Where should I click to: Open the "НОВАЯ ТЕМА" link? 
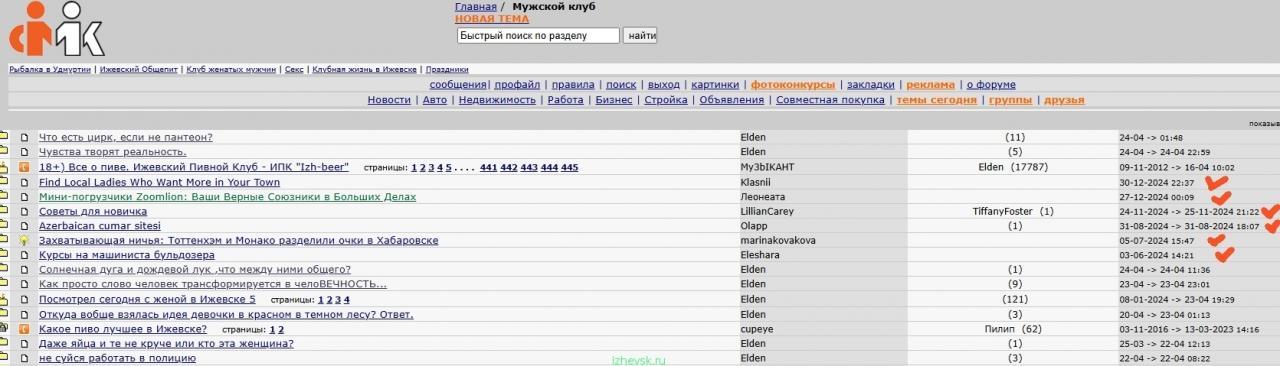[x=492, y=19]
